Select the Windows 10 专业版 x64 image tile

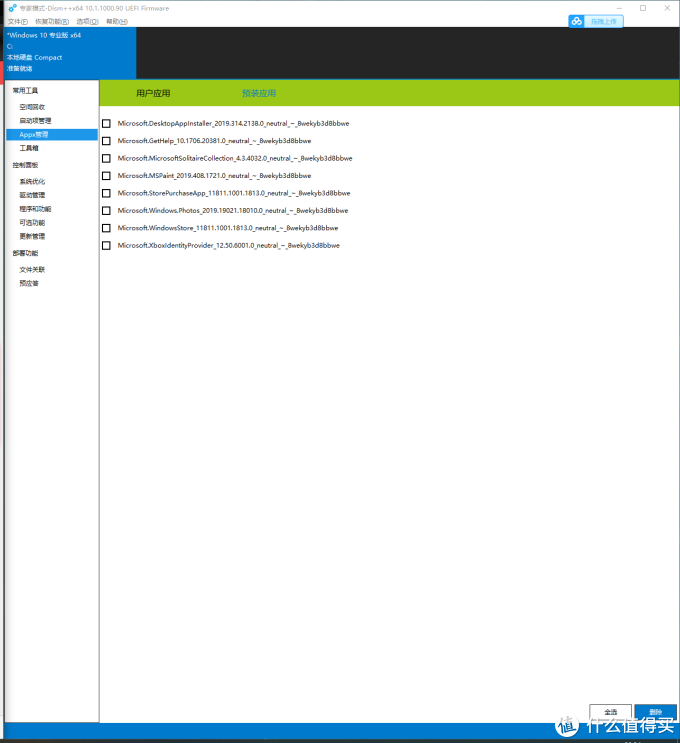pyautogui.click(x=70, y=53)
